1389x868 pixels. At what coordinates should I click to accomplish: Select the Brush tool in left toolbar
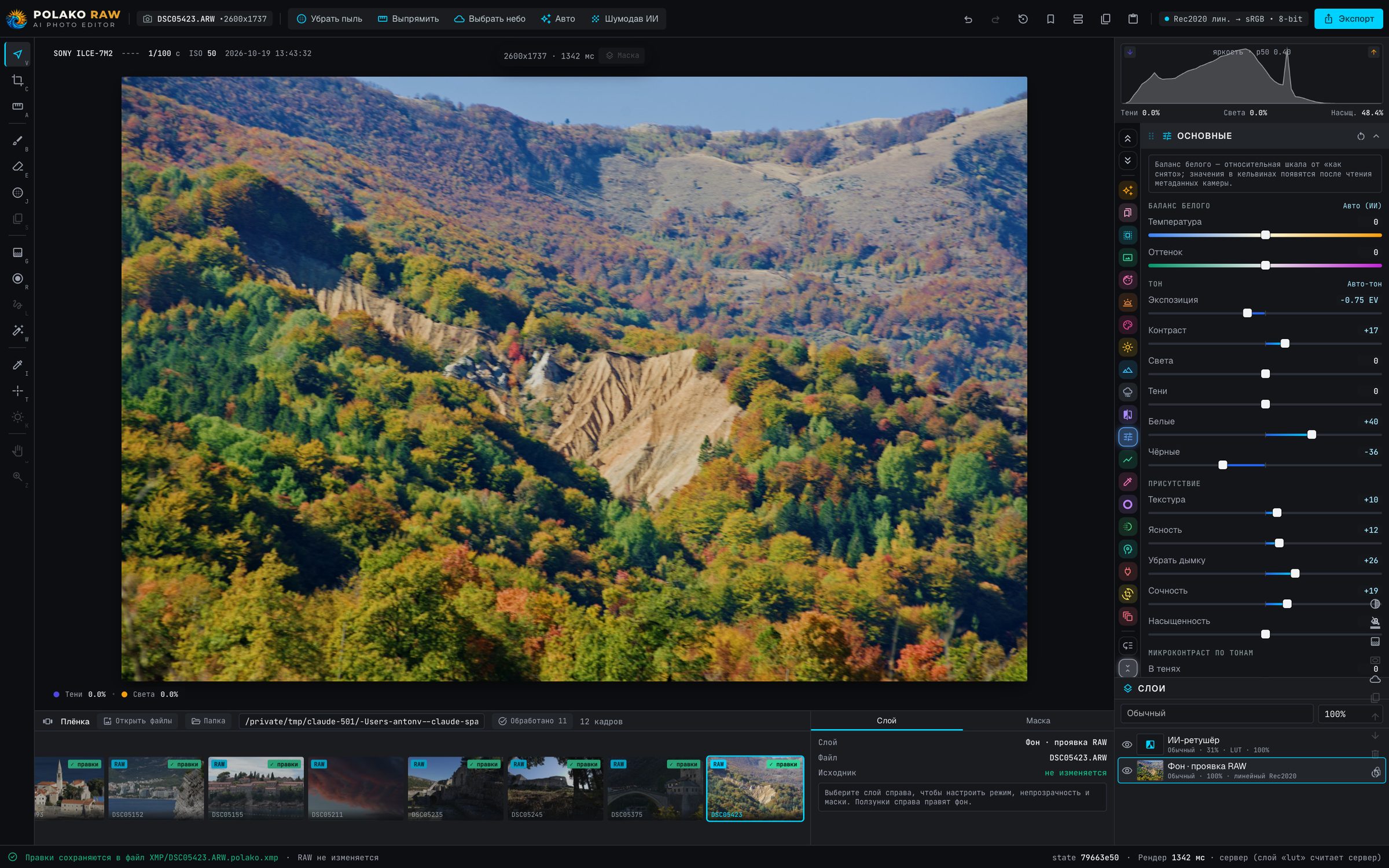(18, 141)
